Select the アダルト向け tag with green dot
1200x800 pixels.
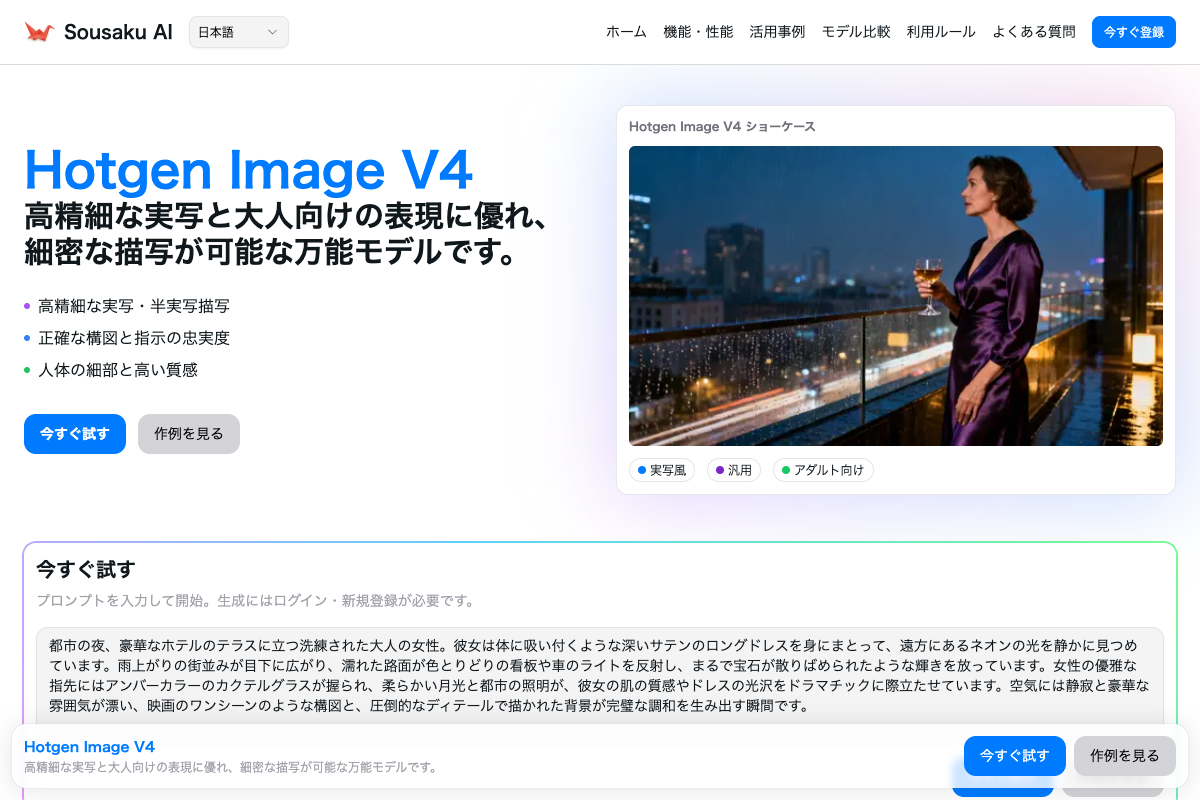[x=823, y=470]
